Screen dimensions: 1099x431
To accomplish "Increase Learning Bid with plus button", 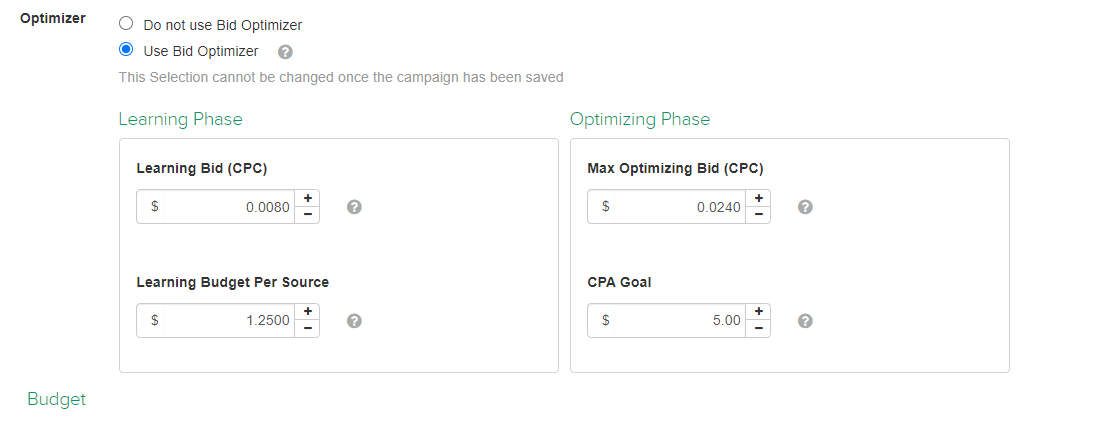I will [307, 198].
